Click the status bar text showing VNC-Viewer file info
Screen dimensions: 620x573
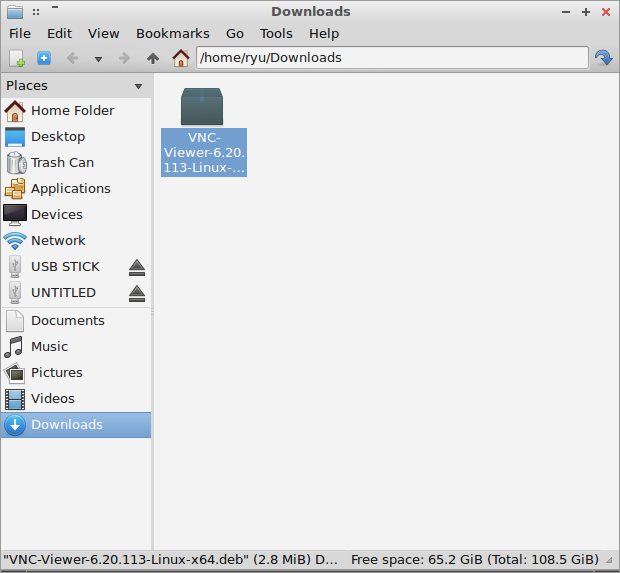[x=170, y=560]
